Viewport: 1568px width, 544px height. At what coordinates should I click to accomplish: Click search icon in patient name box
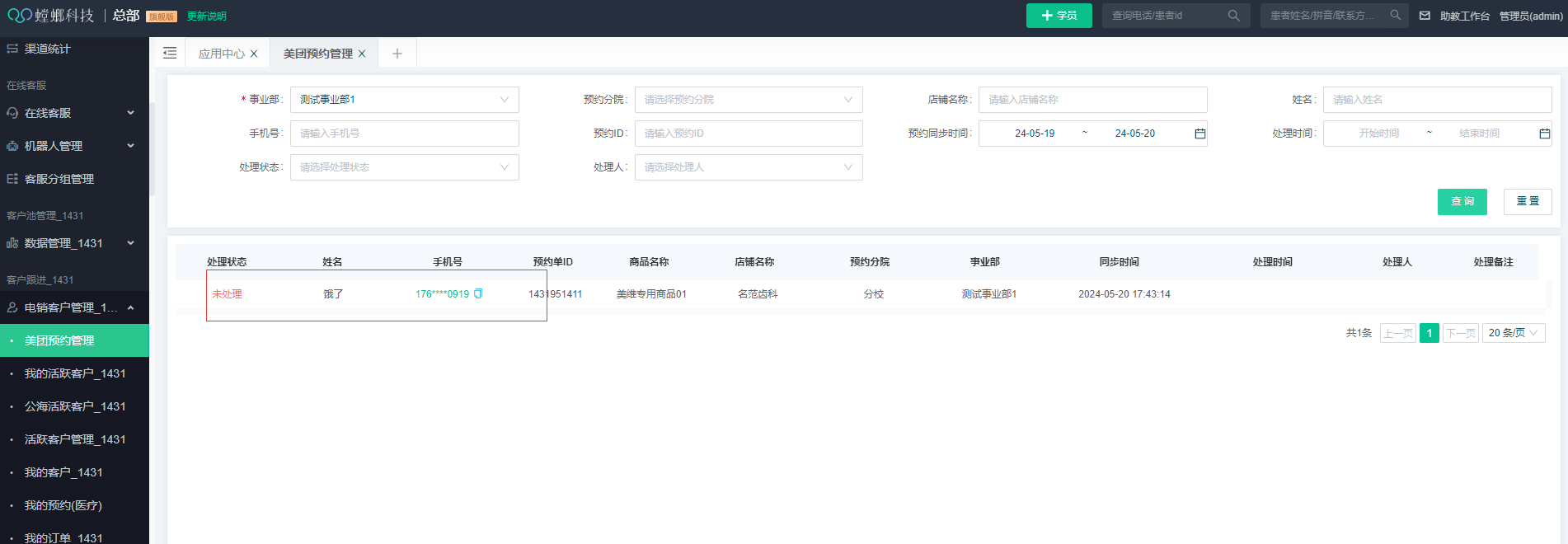[1395, 16]
